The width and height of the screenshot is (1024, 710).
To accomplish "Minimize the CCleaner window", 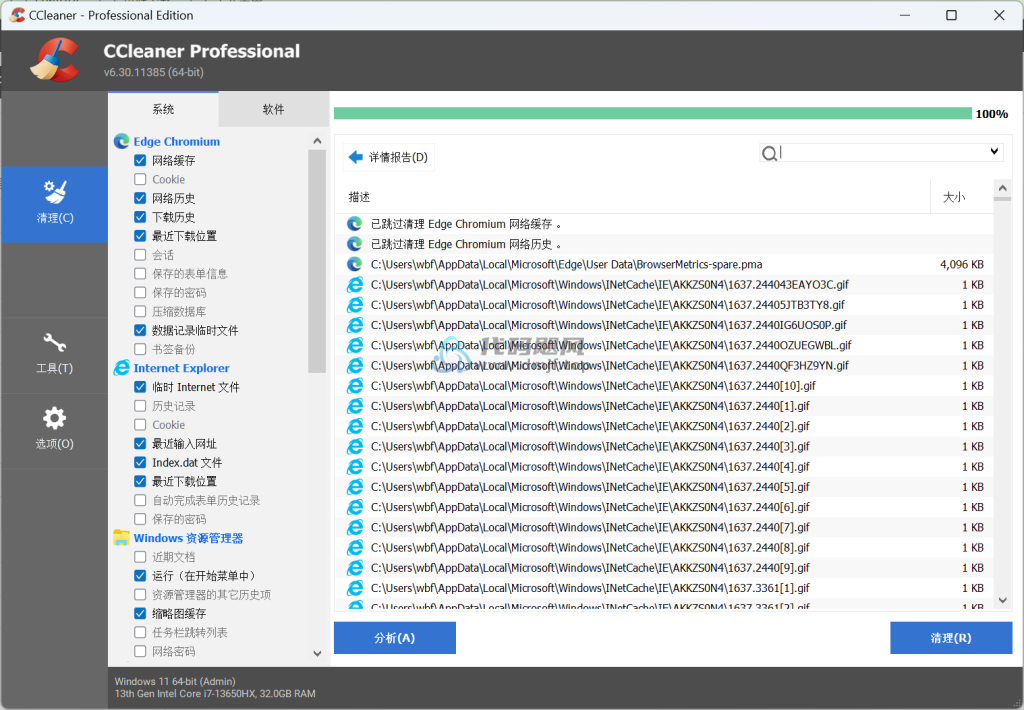I will point(905,15).
